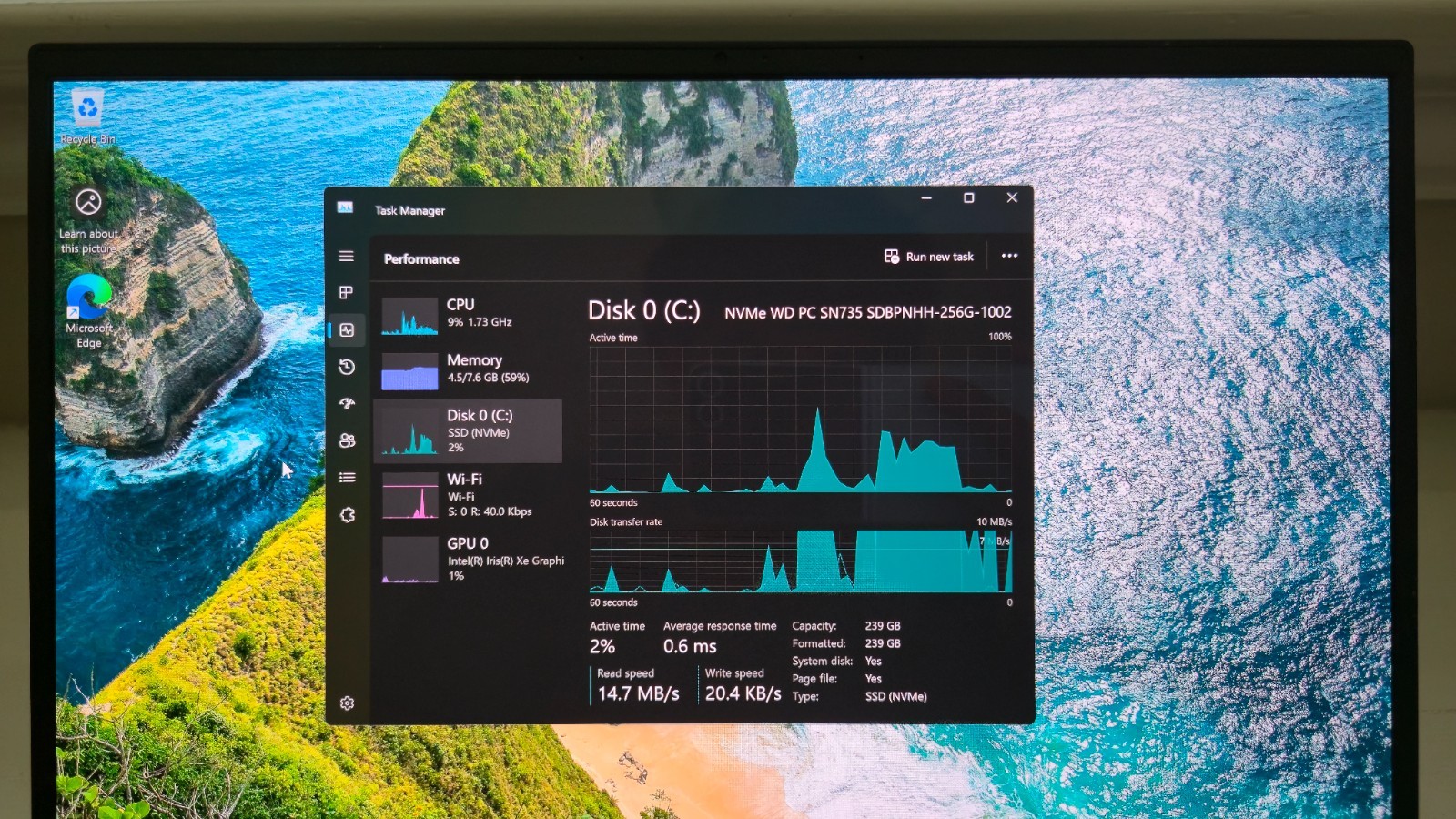Open the Details page list icon

tap(347, 478)
